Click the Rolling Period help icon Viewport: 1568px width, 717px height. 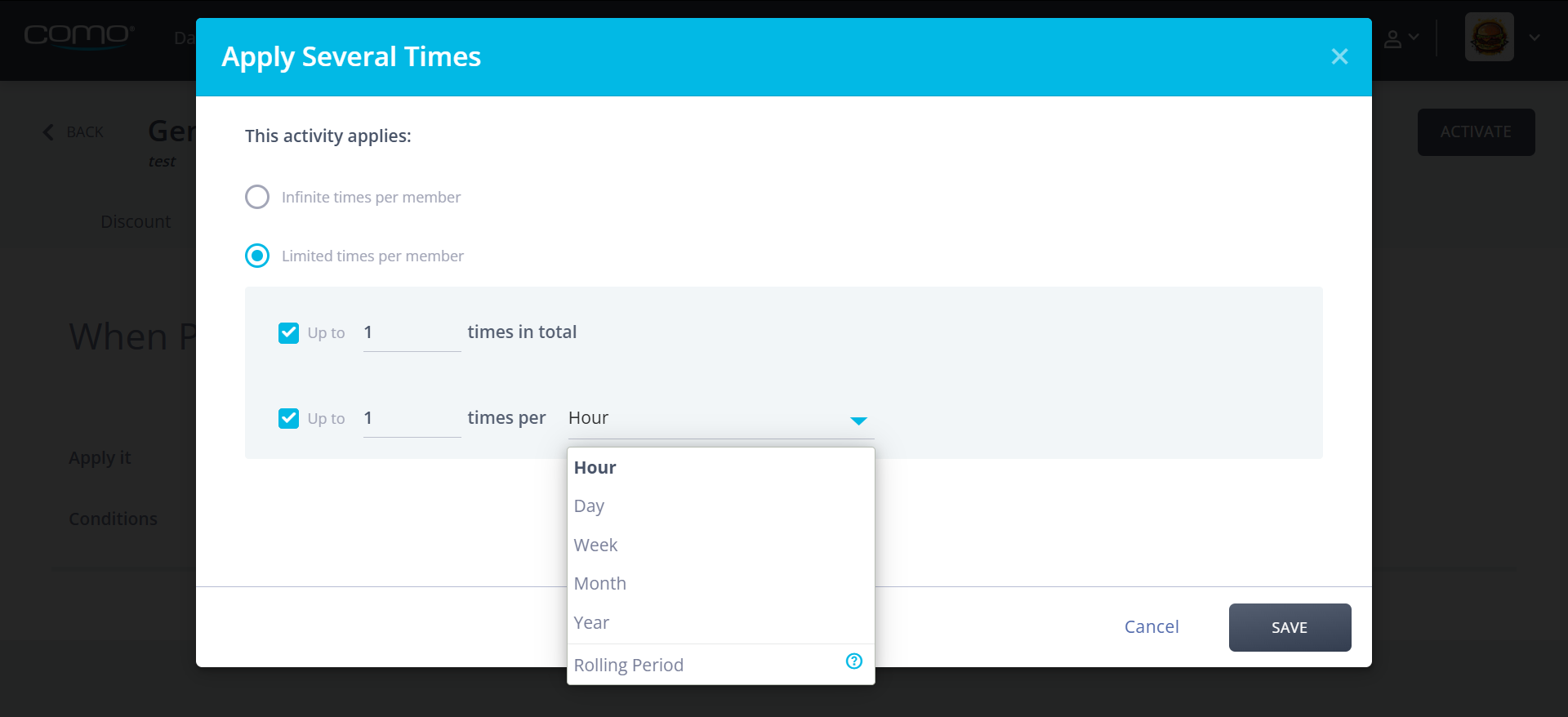tap(854, 661)
